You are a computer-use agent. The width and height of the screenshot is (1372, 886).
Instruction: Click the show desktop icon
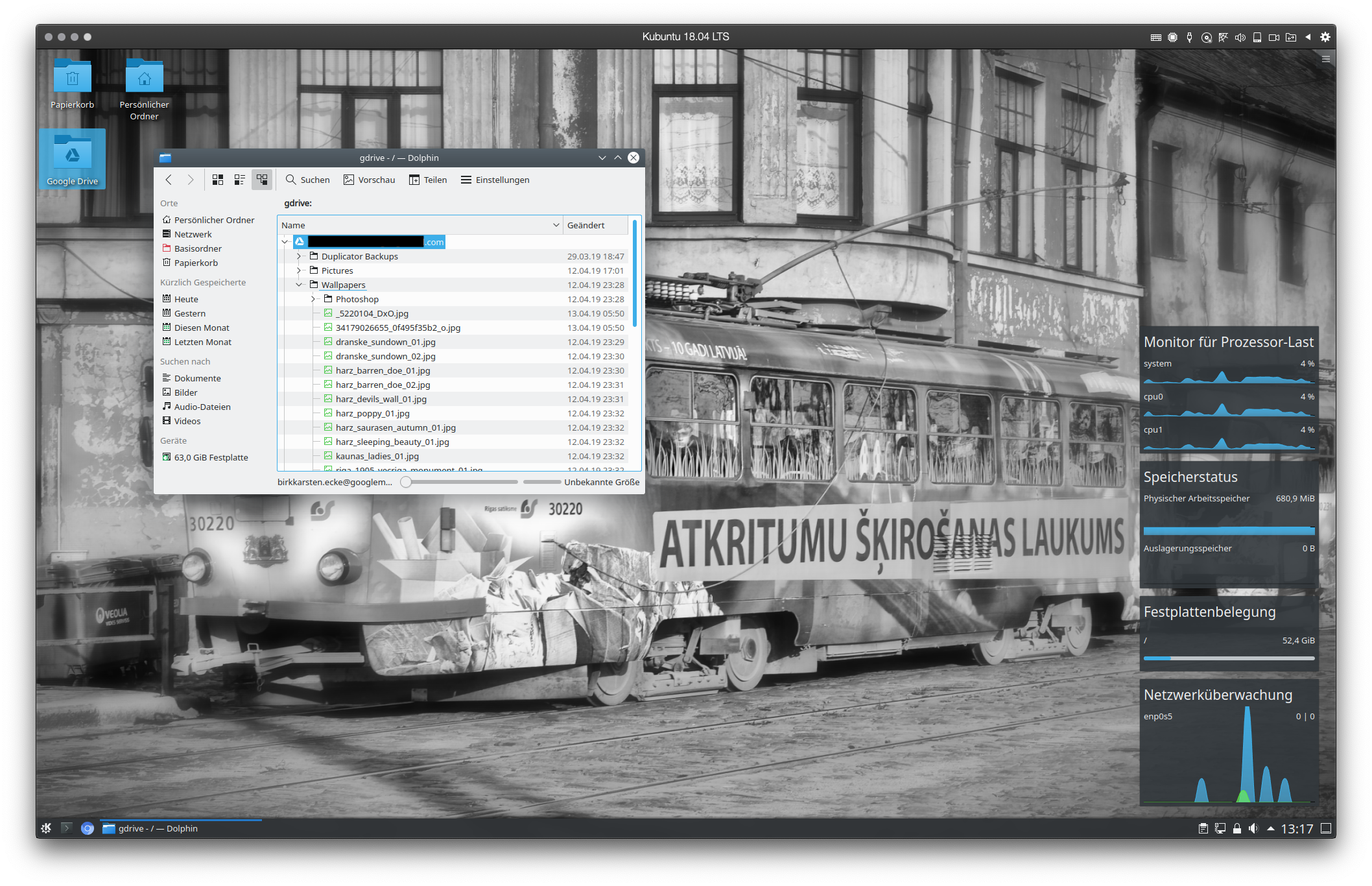pos(1326,828)
